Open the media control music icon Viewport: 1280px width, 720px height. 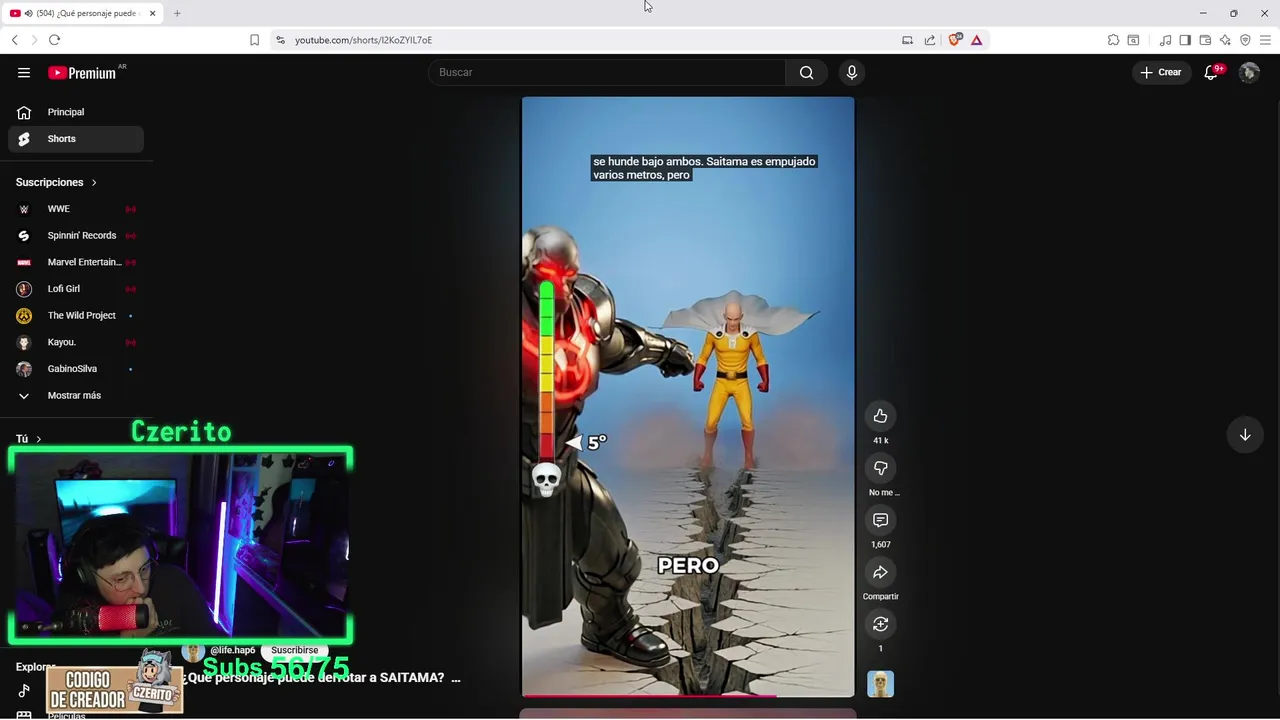pyautogui.click(x=1165, y=40)
